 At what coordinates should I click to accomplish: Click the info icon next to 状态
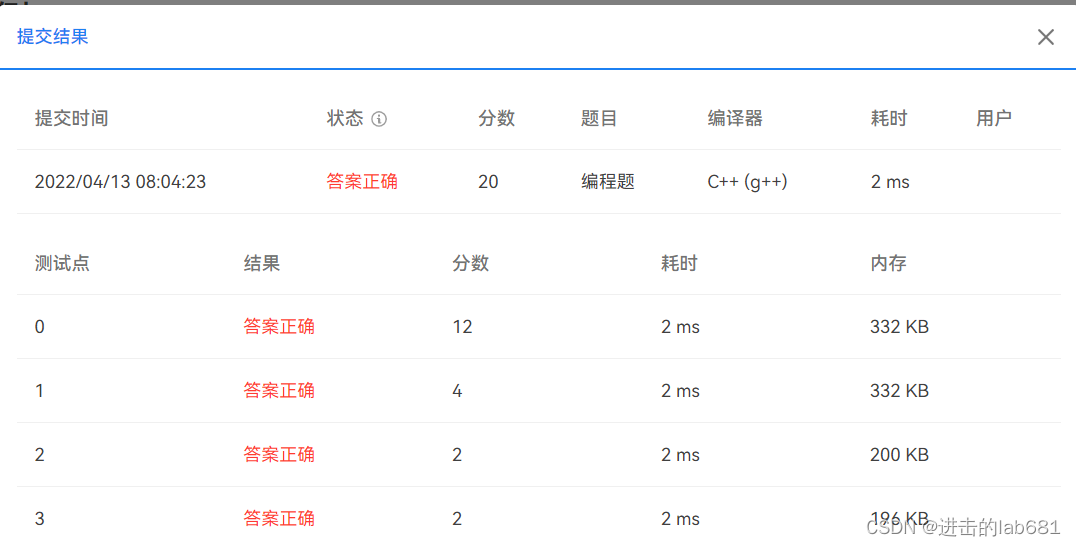point(379,119)
